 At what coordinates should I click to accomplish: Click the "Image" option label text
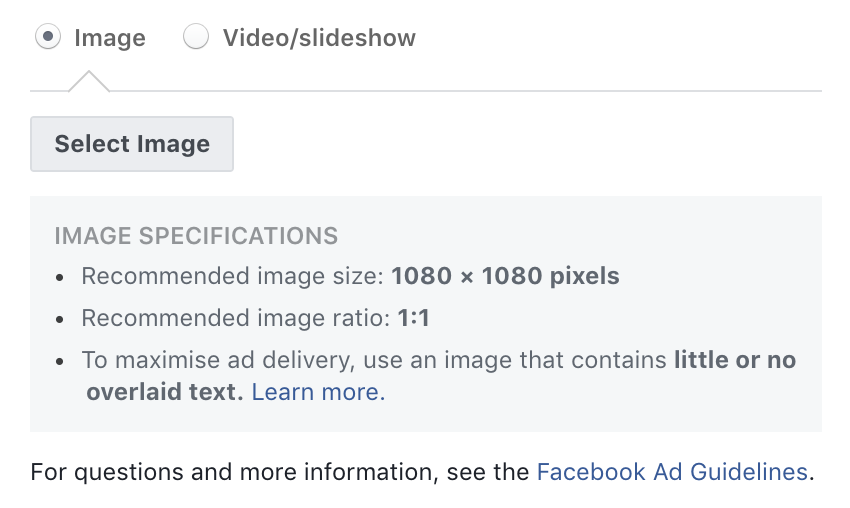(x=110, y=38)
